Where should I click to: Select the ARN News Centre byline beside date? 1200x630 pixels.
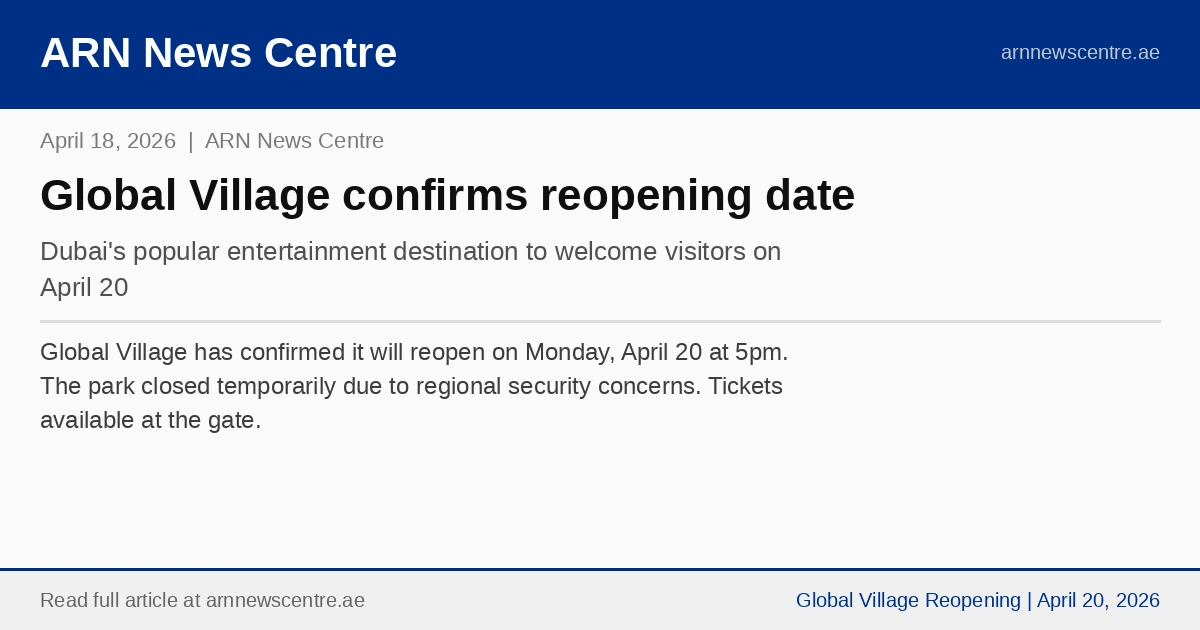pyautogui.click(x=294, y=141)
